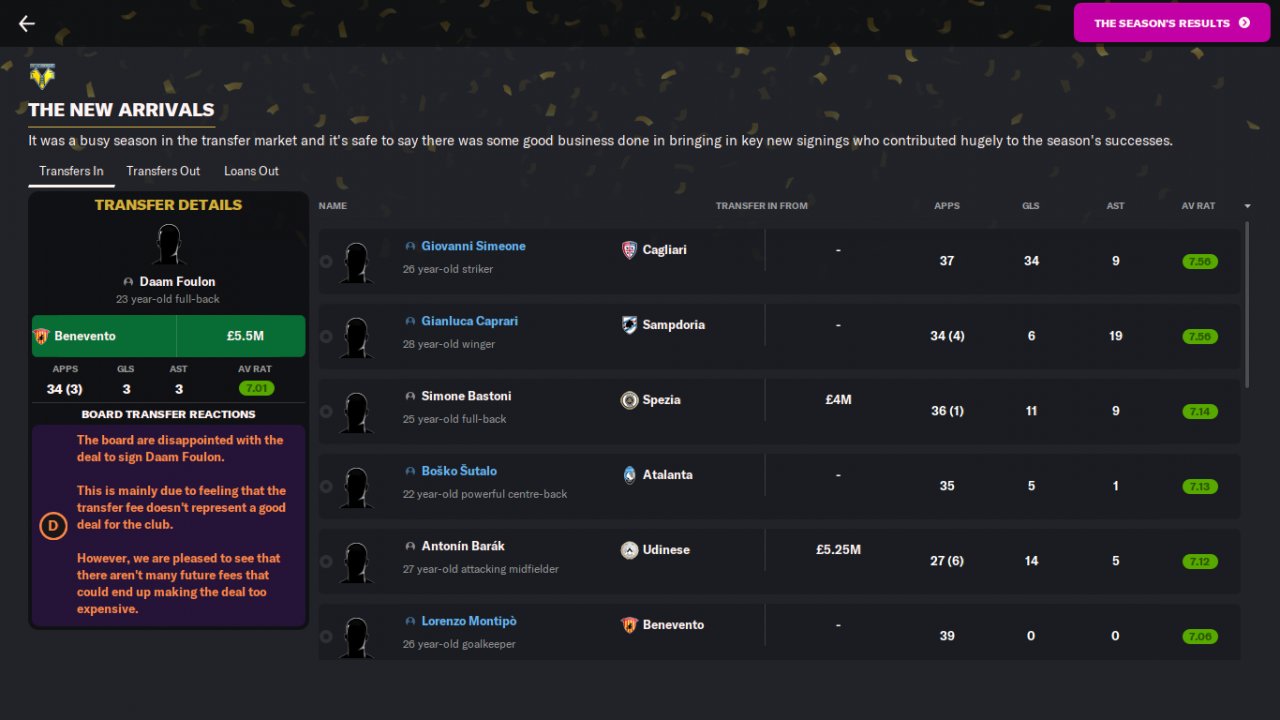Click the Cagliari club badge icon

[x=629, y=250]
